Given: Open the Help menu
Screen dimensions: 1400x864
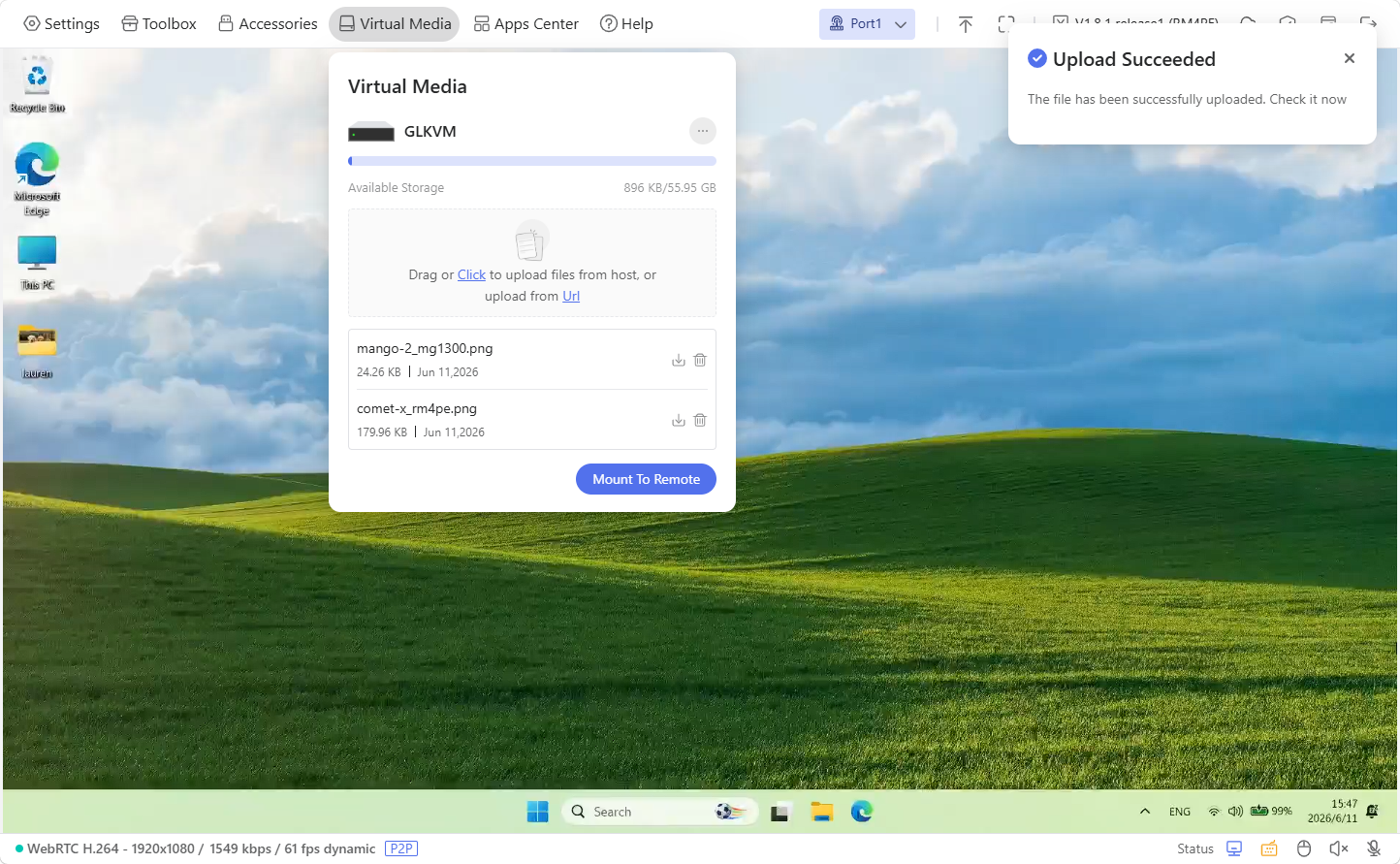Looking at the screenshot, I should 626,23.
